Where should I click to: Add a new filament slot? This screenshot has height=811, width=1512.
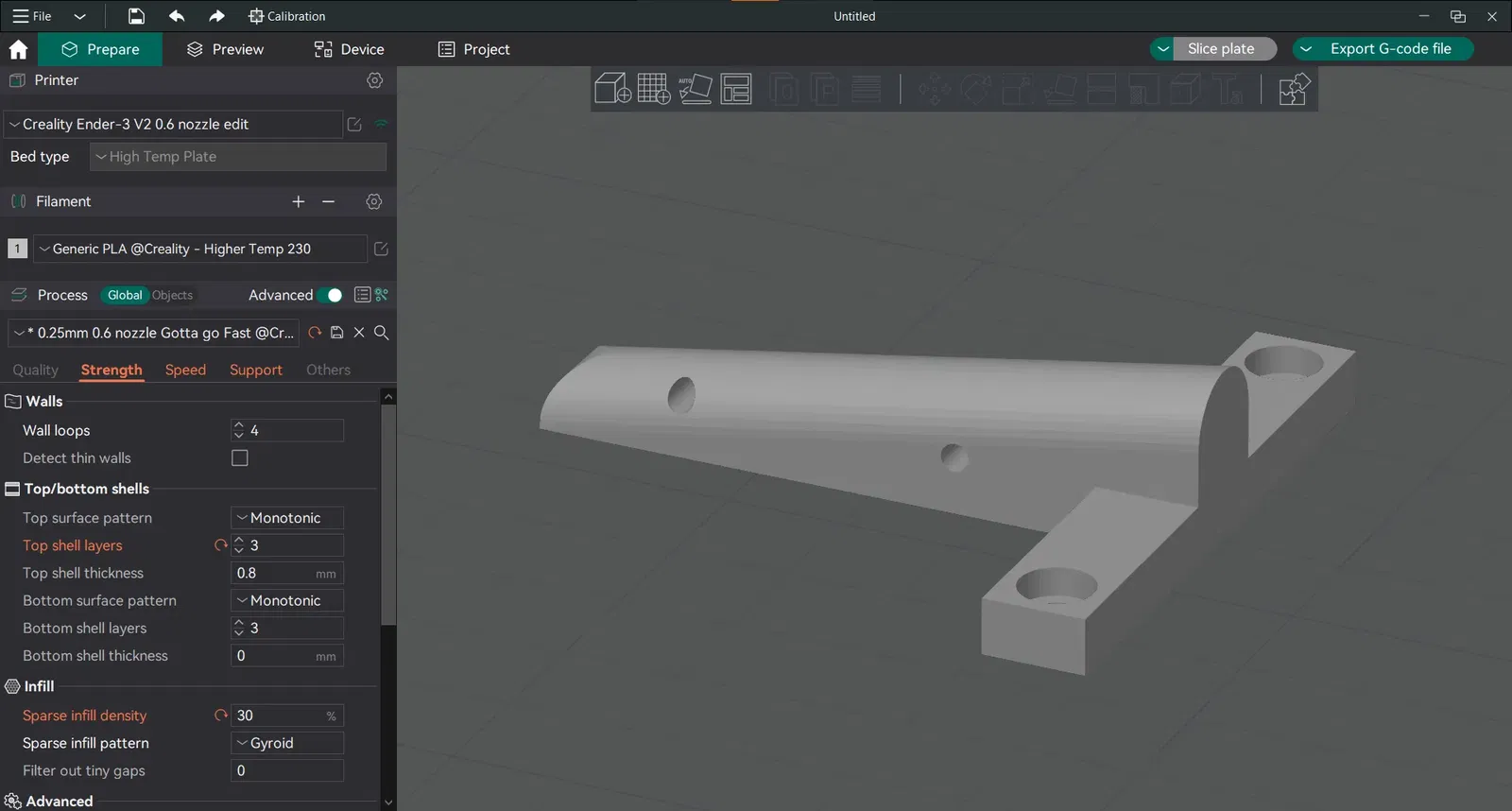299,201
